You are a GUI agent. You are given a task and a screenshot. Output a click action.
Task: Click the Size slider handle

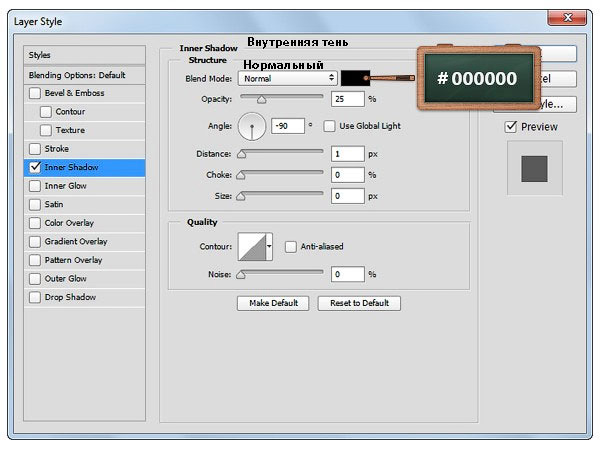point(240,196)
